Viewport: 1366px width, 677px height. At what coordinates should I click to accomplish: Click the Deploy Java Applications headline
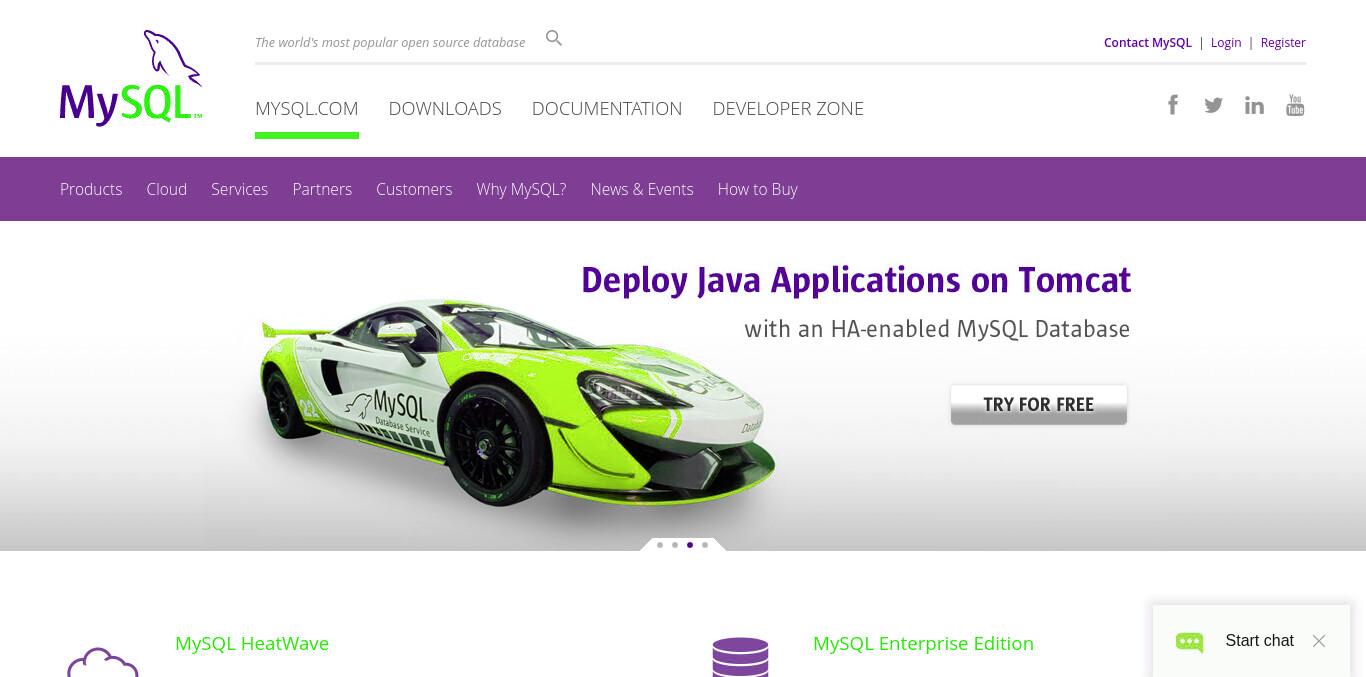(856, 280)
